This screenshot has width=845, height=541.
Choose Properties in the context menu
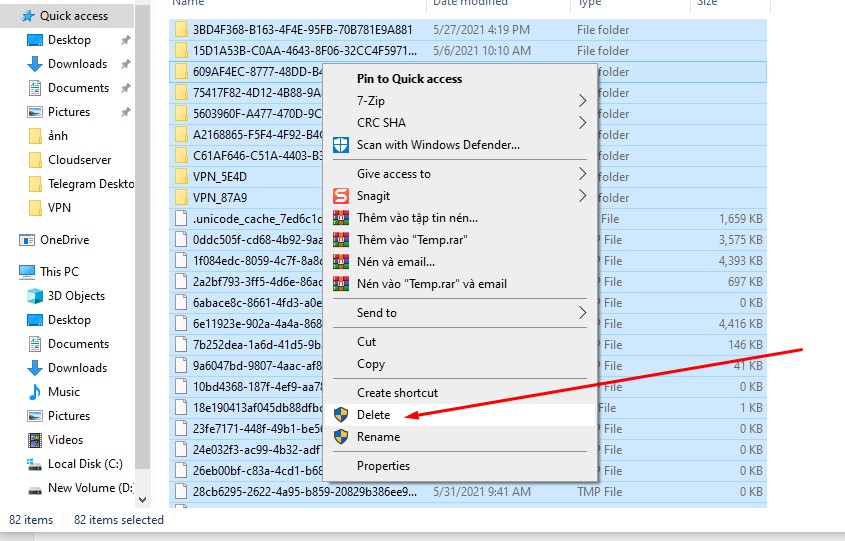coord(383,466)
